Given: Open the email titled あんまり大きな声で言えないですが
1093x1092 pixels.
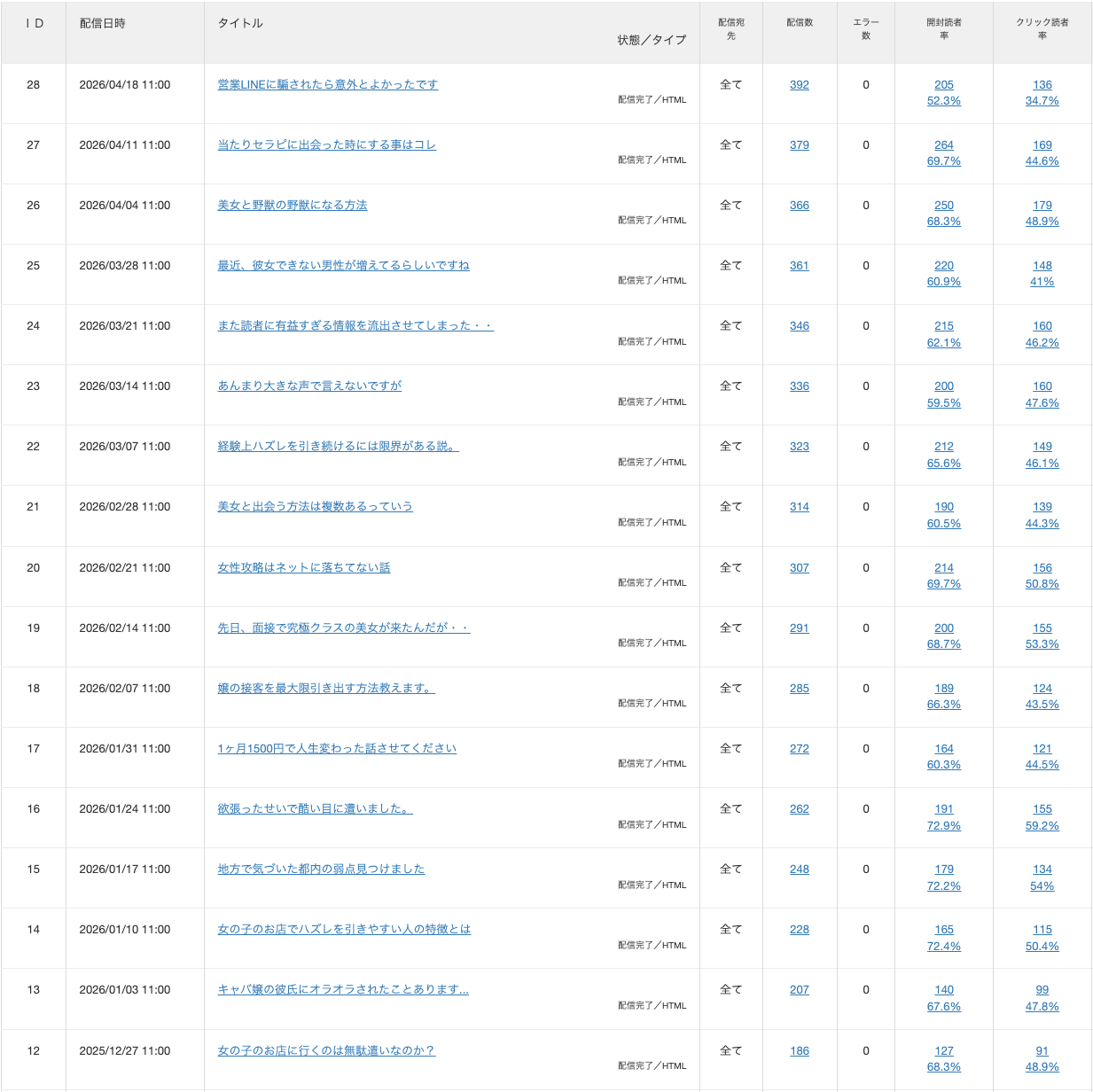Looking at the screenshot, I should 309,386.
